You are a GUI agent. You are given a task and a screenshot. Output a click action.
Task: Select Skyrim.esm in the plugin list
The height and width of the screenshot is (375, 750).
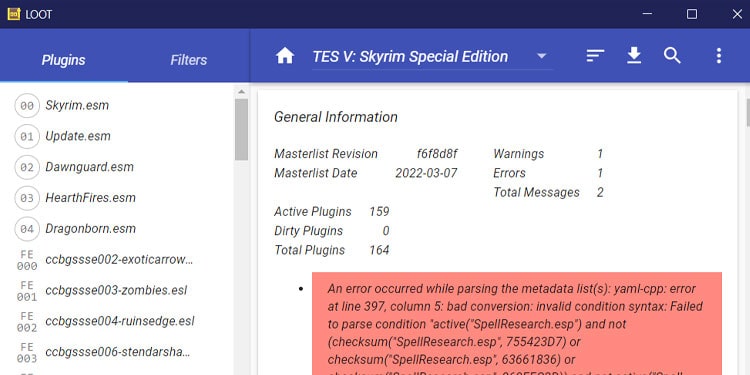coord(77,105)
